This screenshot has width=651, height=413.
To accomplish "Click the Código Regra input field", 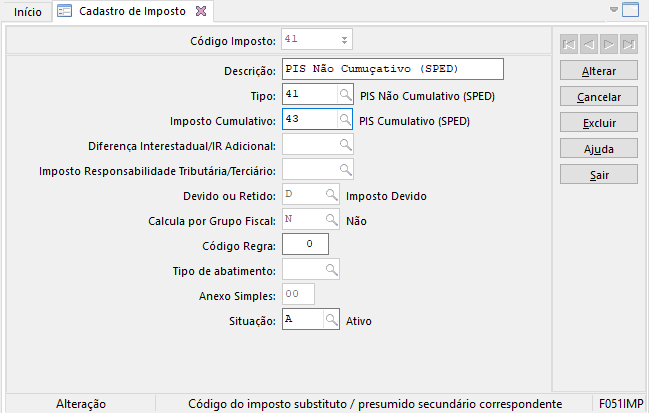I will coord(305,244).
